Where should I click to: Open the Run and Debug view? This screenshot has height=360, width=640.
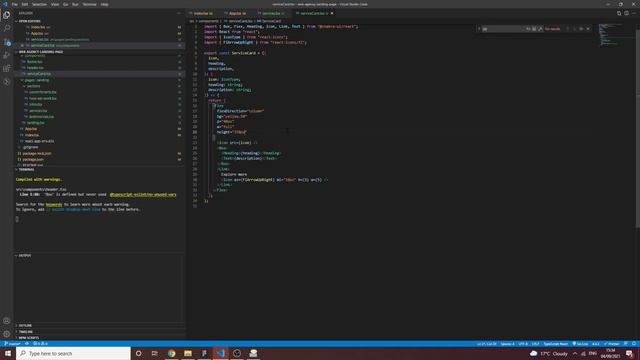coord(7,55)
